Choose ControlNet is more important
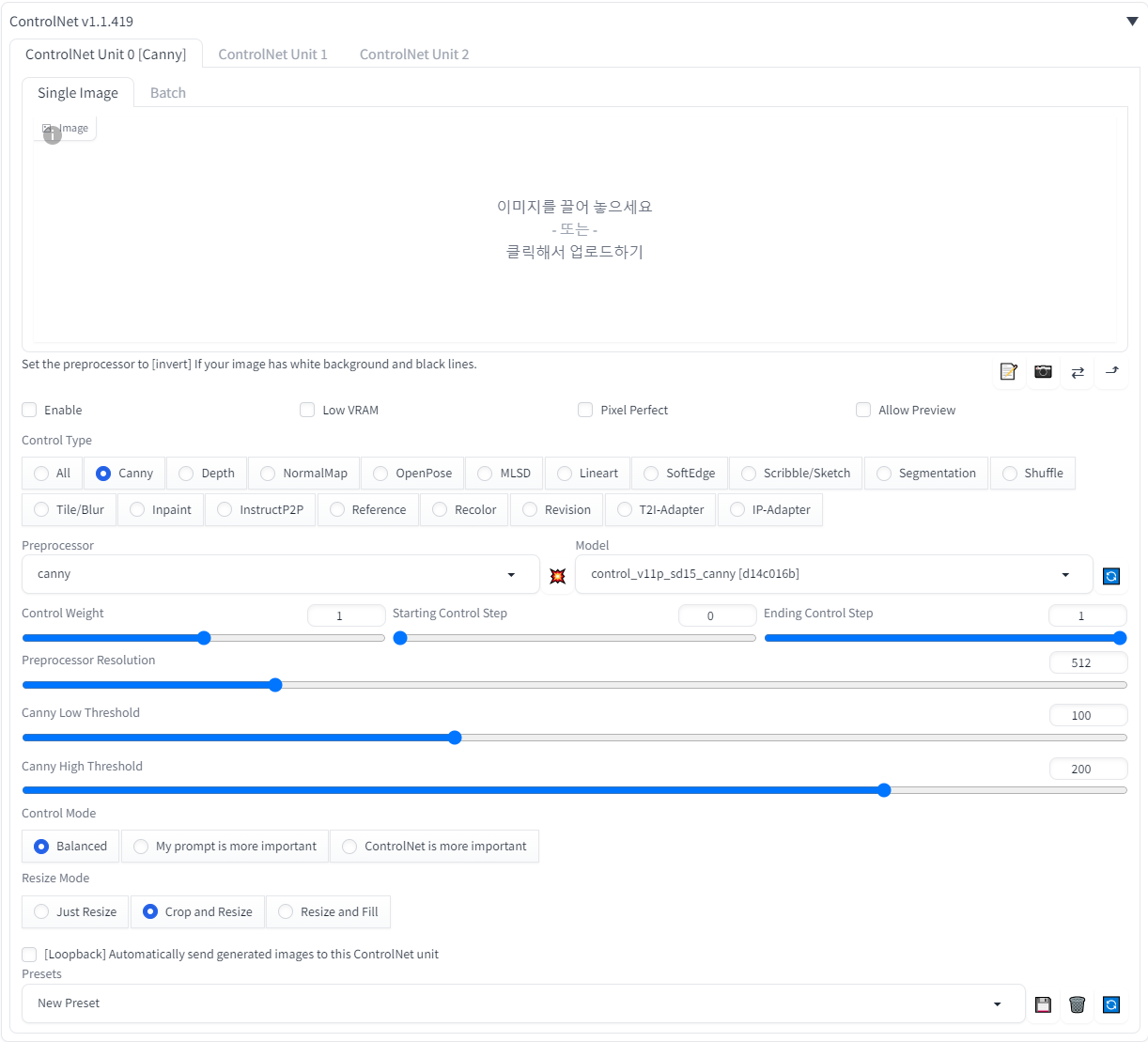This screenshot has width=1148, height=1042. [x=435, y=847]
